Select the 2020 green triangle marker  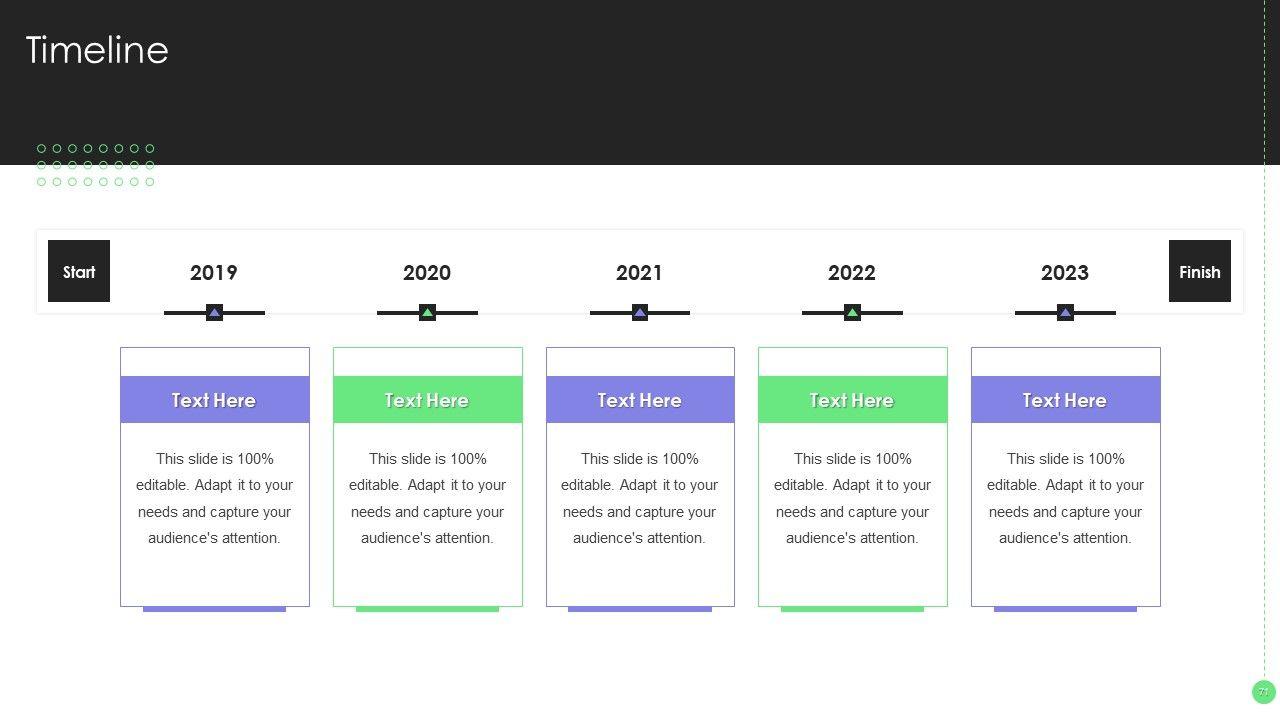pyautogui.click(x=427, y=313)
